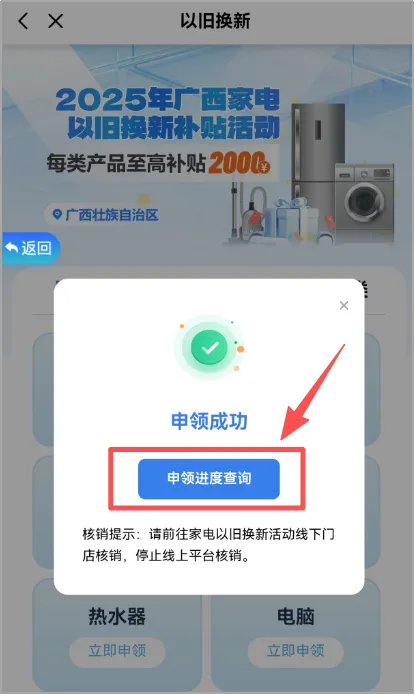The width and height of the screenshot is (415, 695).
Task: Tap 立即申领 under 热水器
Action: (117, 651)
